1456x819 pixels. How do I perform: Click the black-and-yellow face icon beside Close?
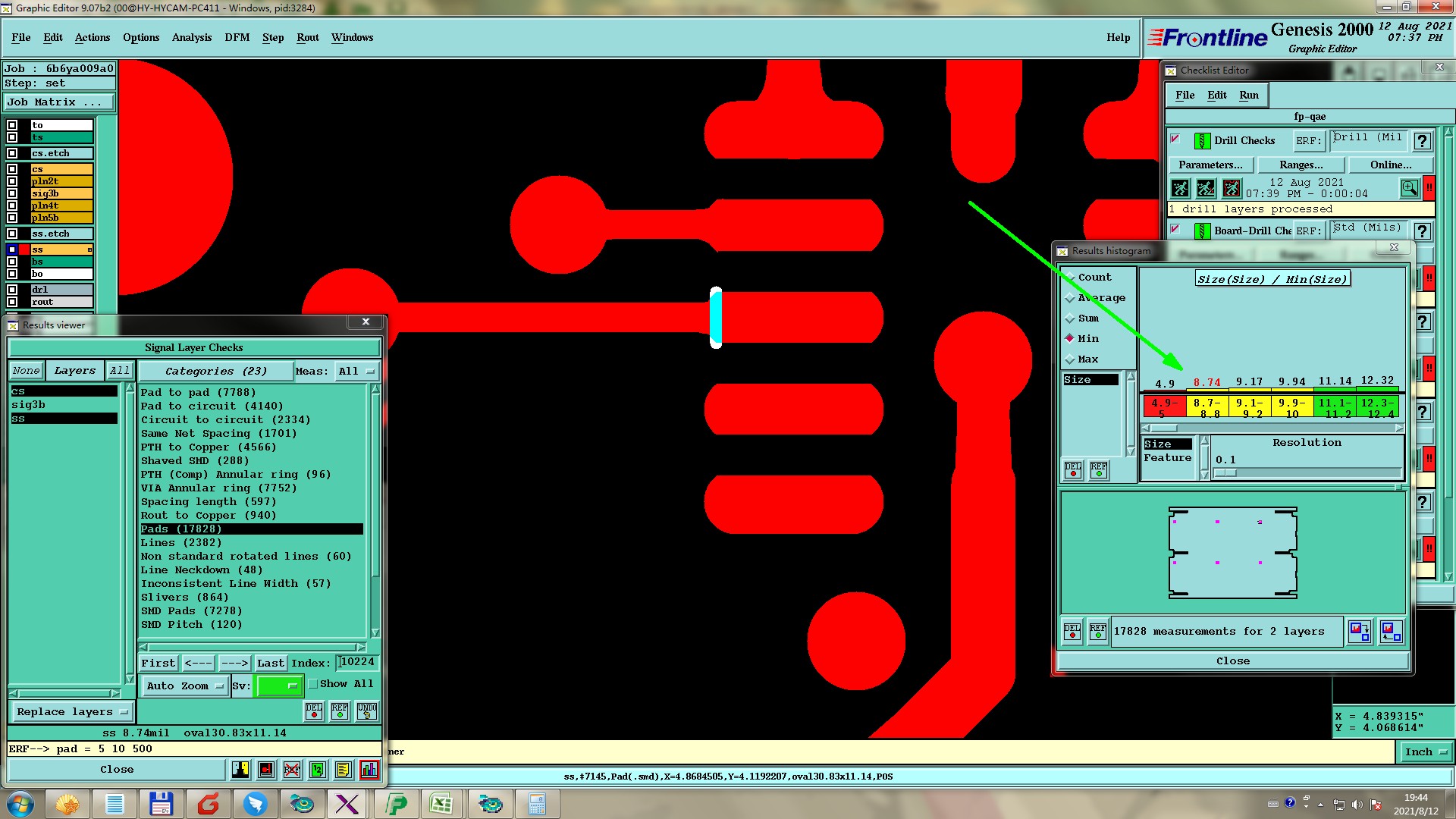coord(240,770)
